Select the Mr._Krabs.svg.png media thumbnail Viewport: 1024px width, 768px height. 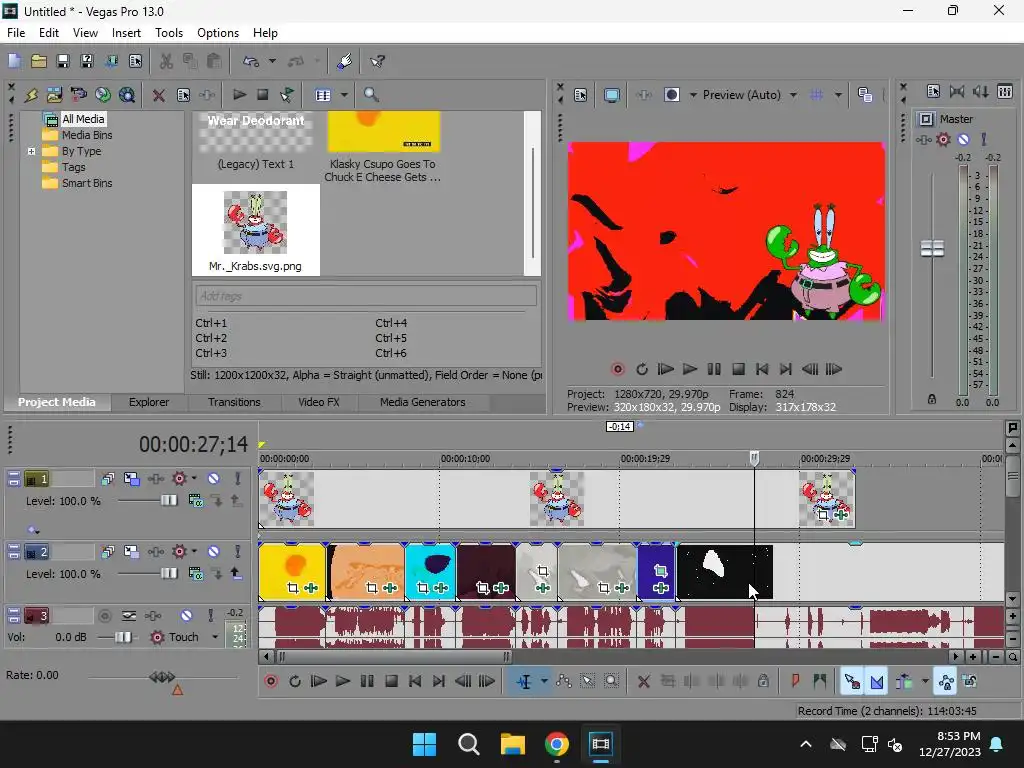pyautogui.click(x=255, y=230)
